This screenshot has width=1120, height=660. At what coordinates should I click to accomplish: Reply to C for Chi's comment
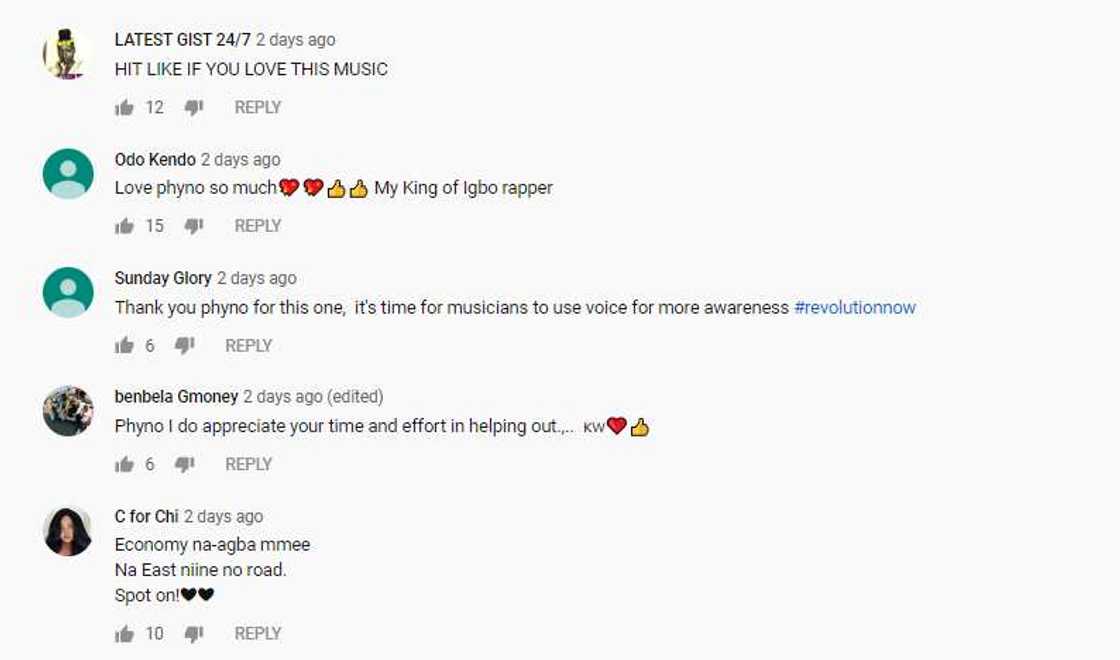click(258, 634)
